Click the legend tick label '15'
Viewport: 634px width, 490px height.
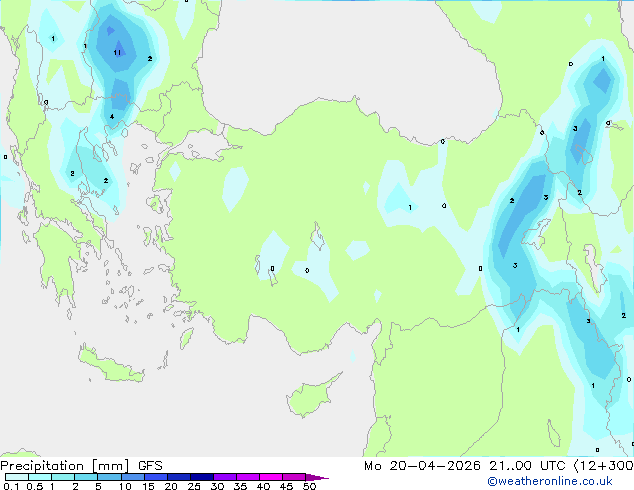tap(148, 486)
